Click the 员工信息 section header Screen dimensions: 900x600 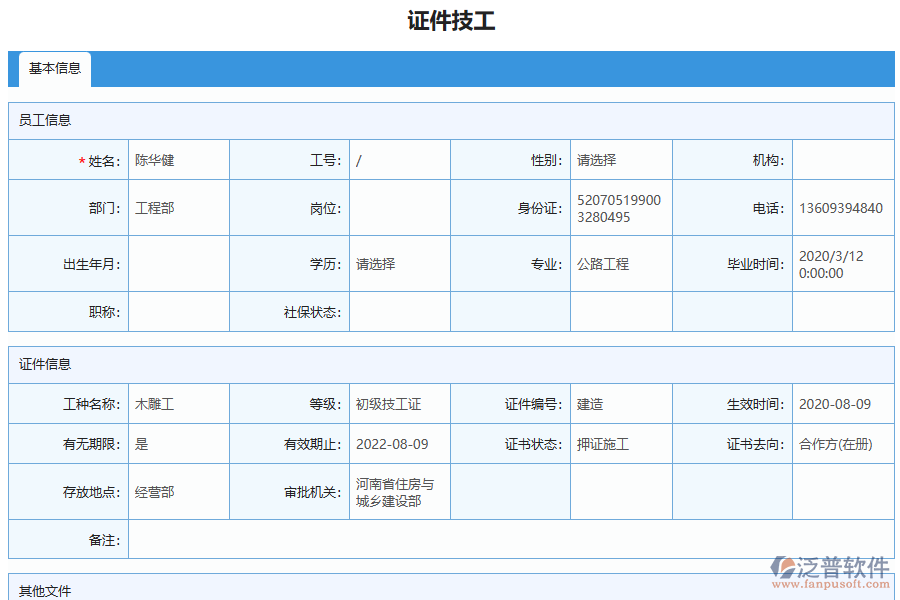tap(45, 119)
